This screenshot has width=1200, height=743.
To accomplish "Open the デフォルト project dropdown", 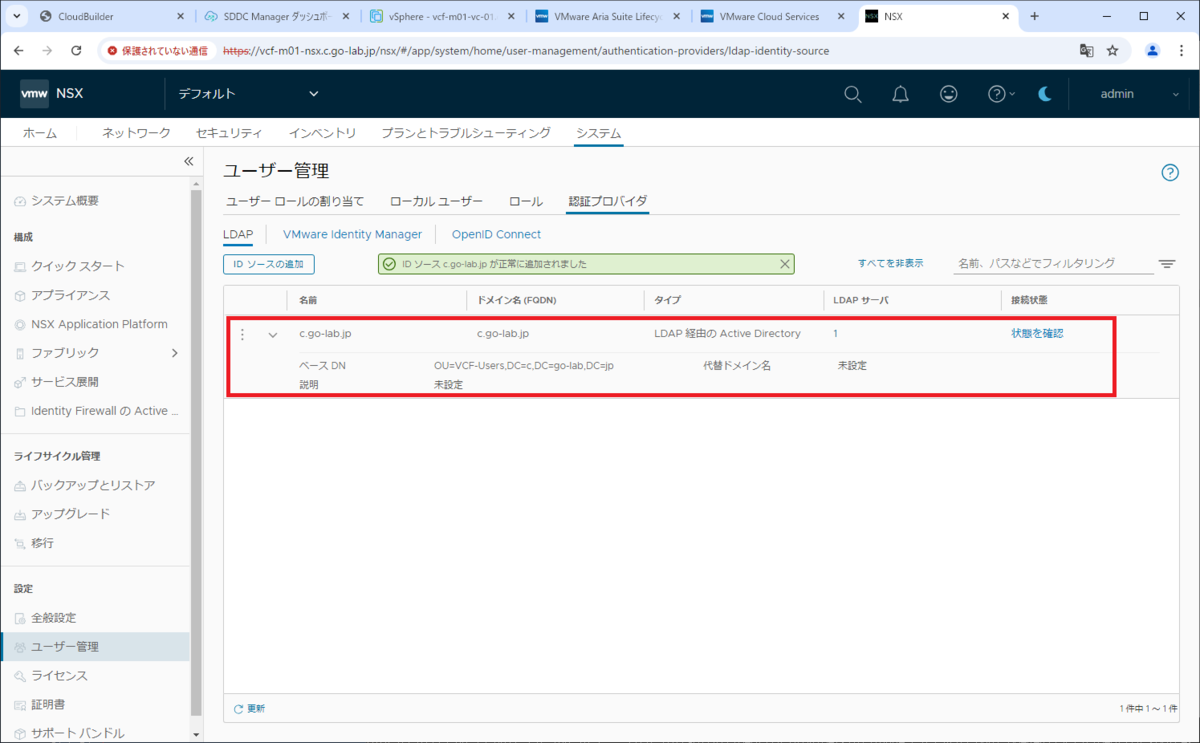I will point(248,94).
